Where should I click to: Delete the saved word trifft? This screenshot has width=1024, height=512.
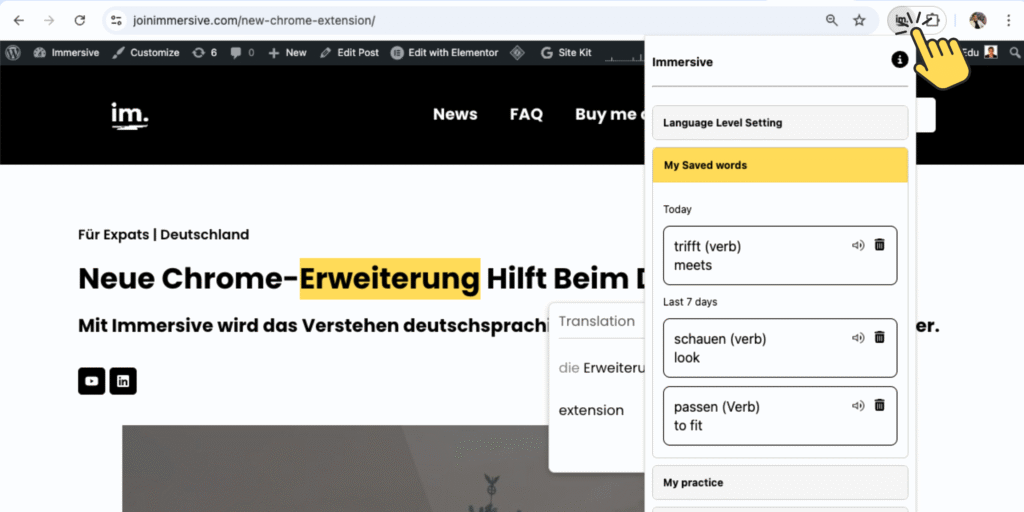tap(879, 245)
